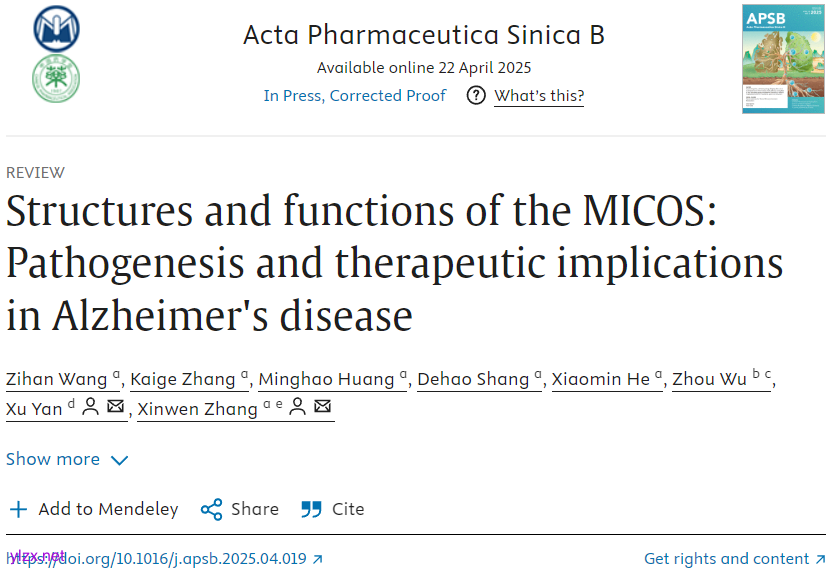This screenshot has height=571, width=836.
Task: Click the plus icon for Mendeley
Action: pos(18,510)
